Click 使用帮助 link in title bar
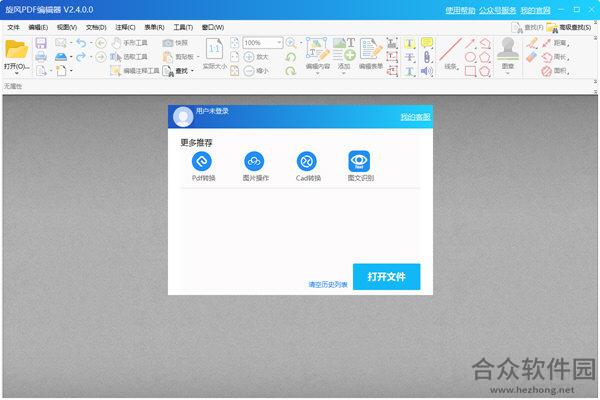Image resolution: width=600 pixels, height=400 pixels. [x=460, y=10]
